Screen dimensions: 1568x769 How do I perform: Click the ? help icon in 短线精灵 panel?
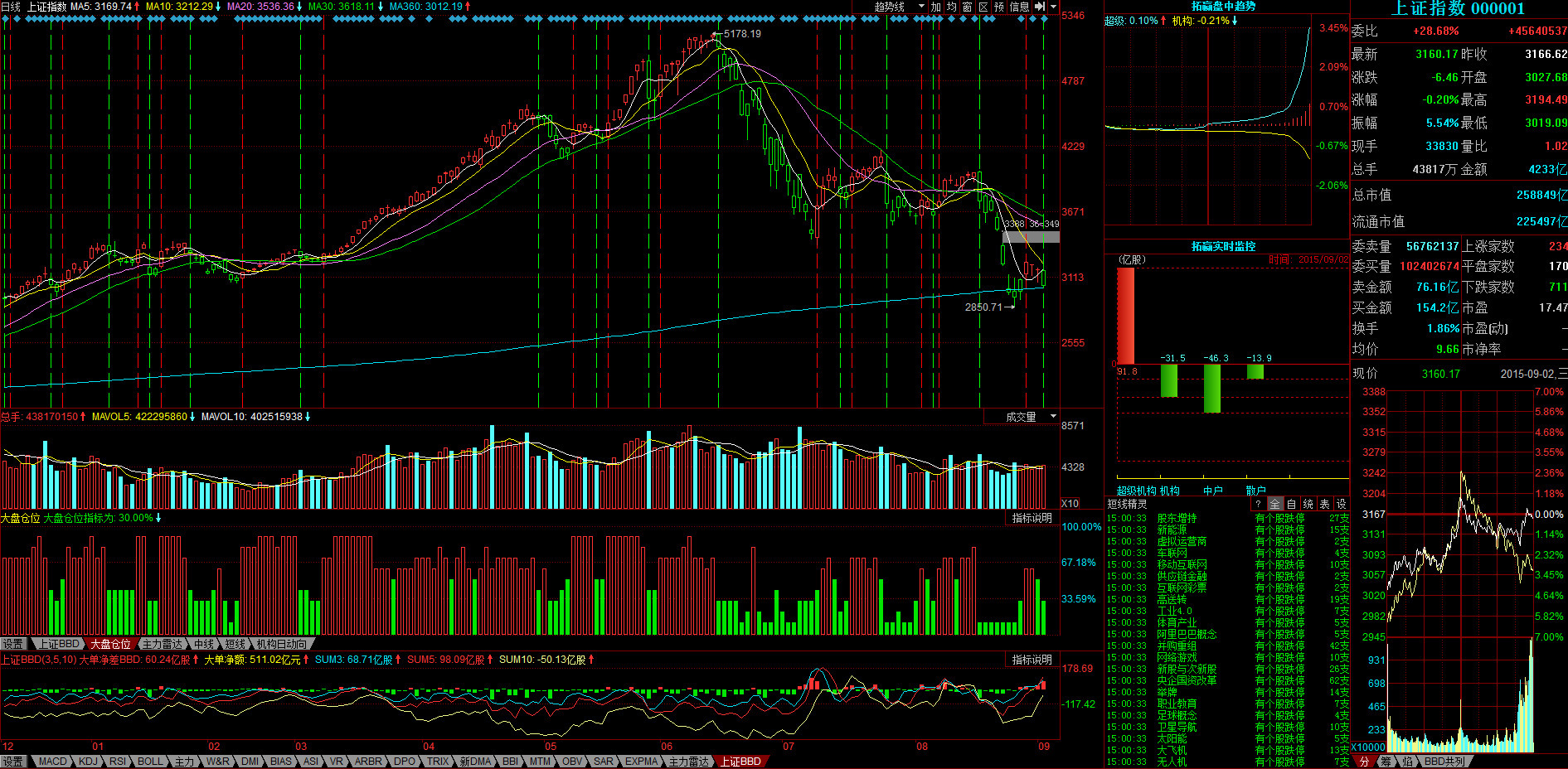[x=1258, y=504]
